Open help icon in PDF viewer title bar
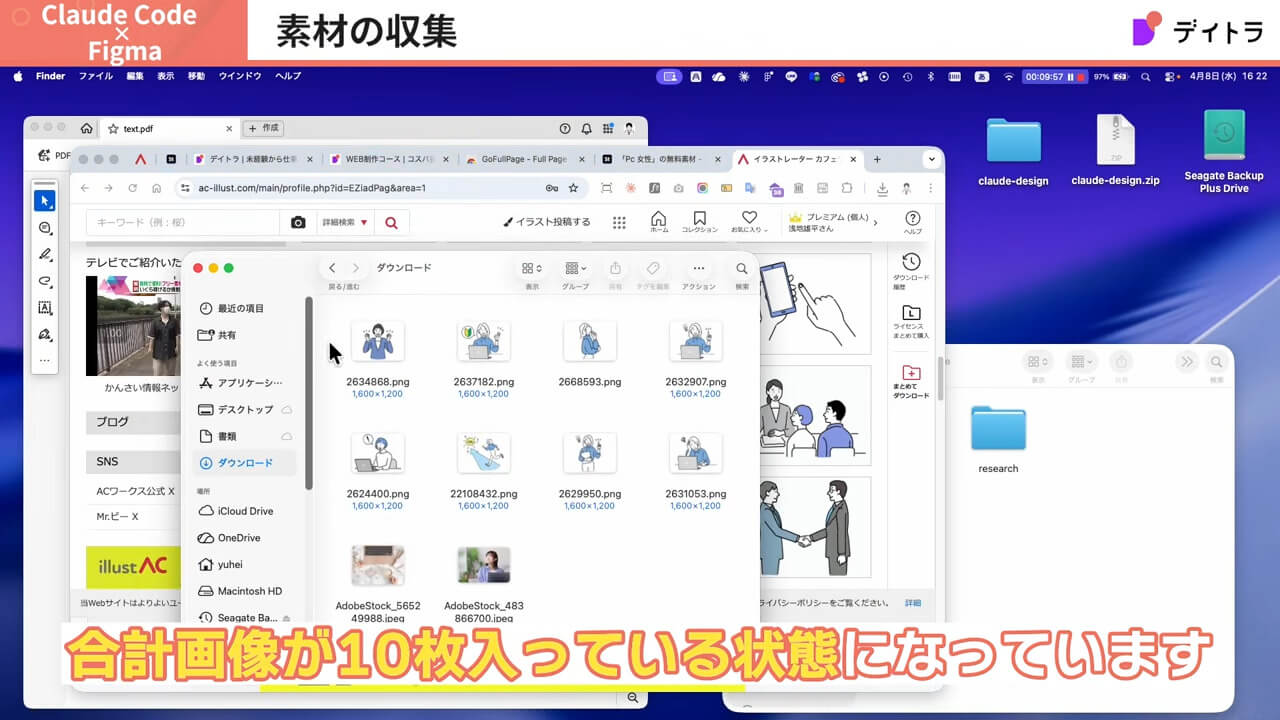 pos(565,128)
